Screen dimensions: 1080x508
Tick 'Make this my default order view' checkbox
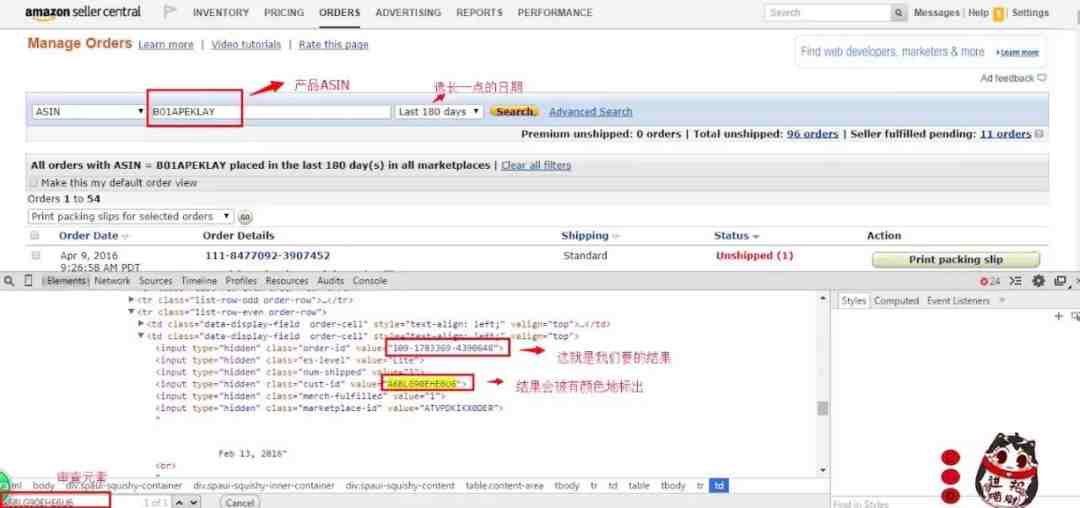pos(34,183)
